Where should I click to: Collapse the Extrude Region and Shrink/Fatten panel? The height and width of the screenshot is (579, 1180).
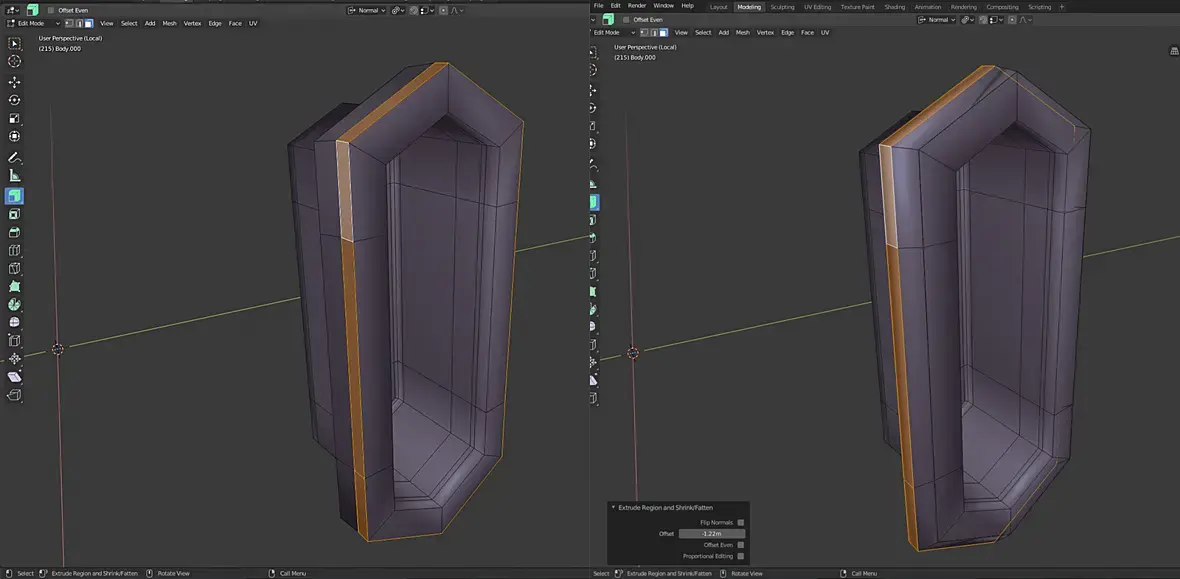point(614,508)
